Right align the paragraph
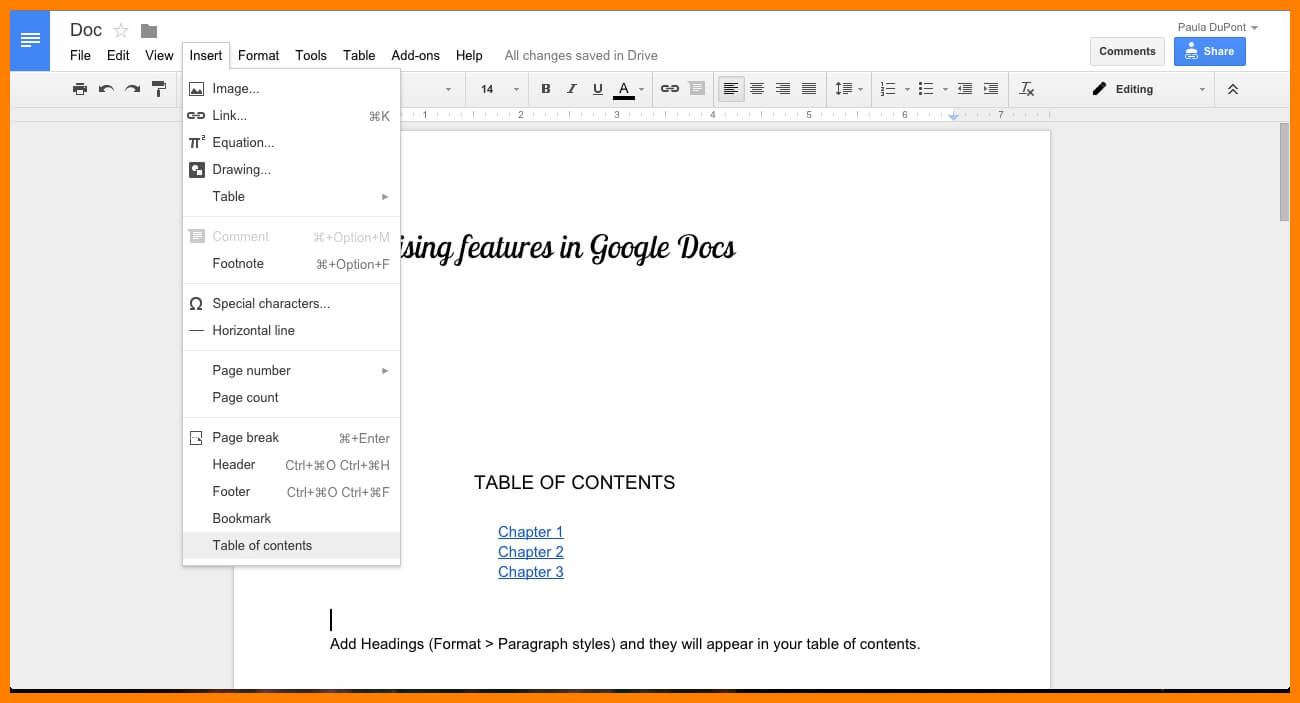 coord(783,89)
